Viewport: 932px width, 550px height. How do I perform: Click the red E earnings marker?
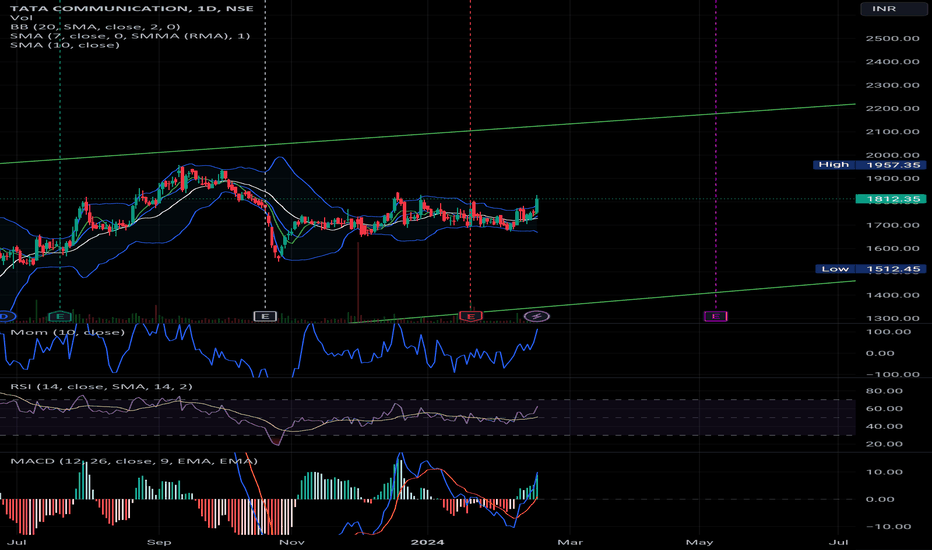[471, 316]
